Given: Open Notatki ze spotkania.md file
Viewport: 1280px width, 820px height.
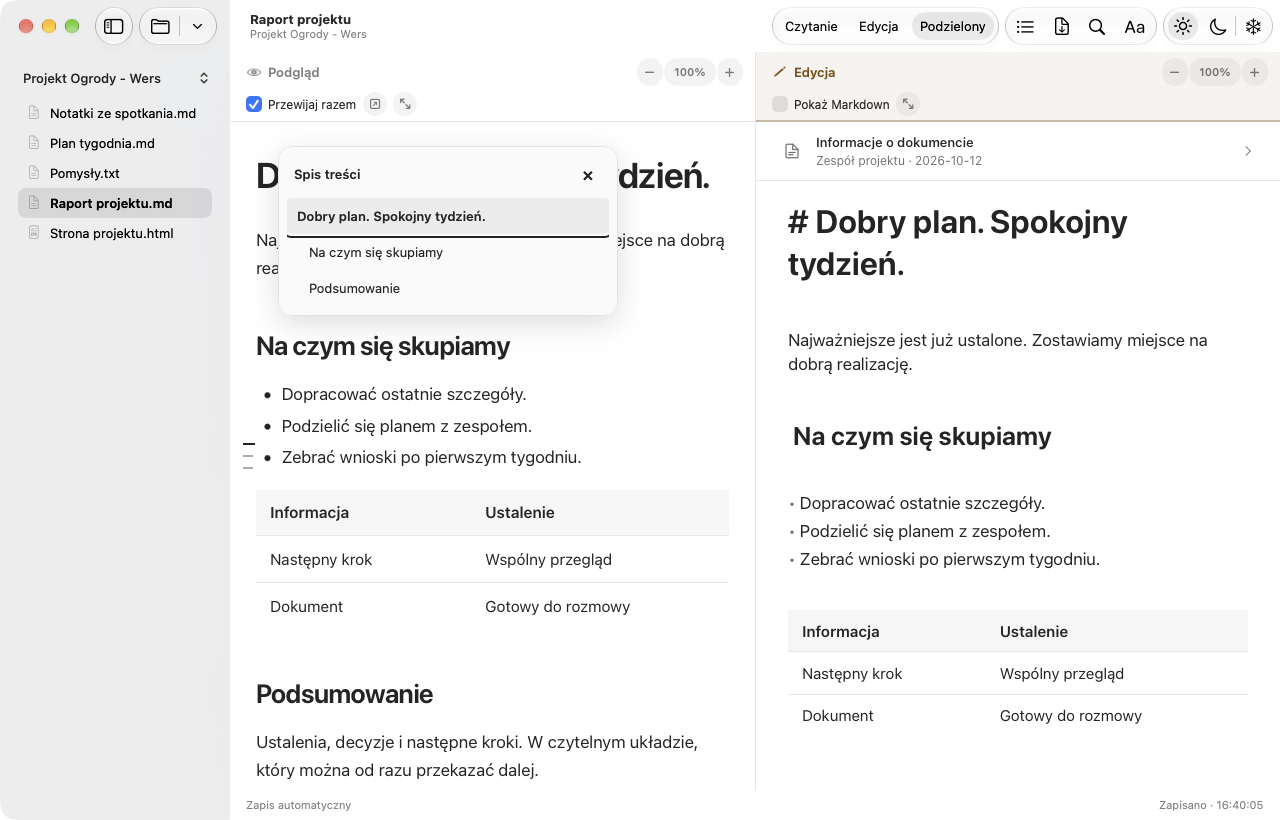Looking at the screenshot, I should click(115, 113).
